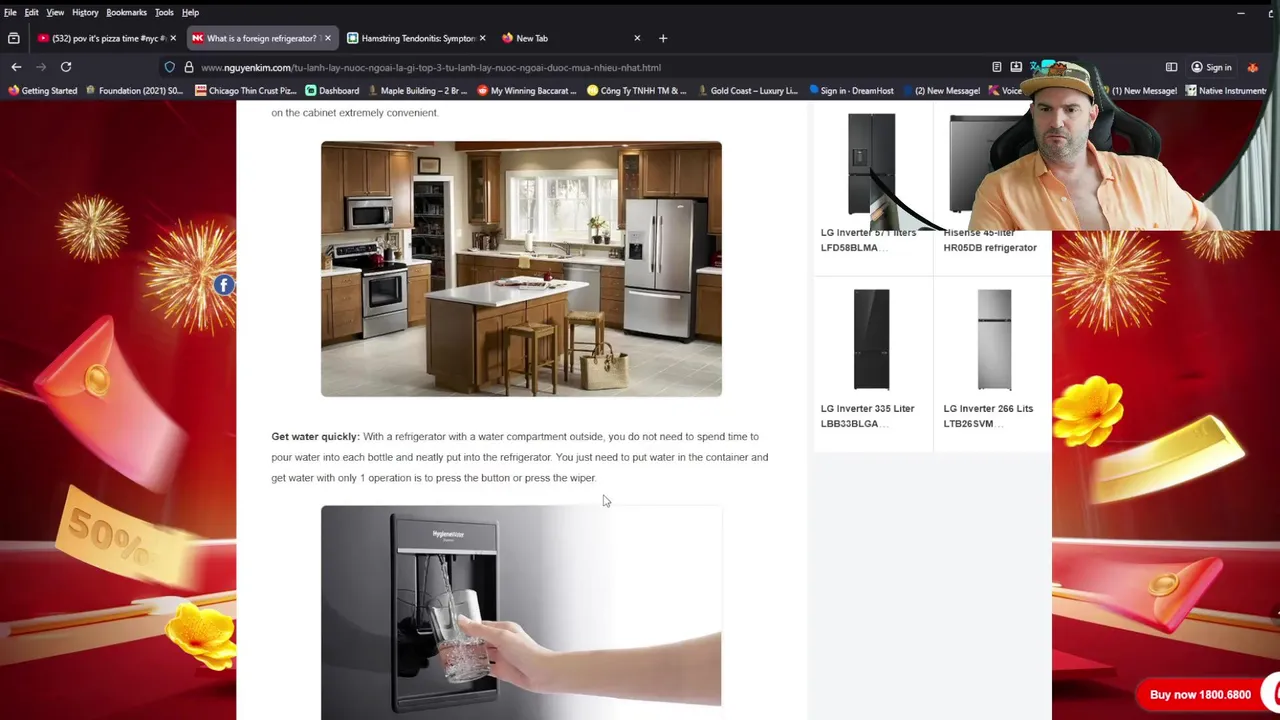1280x720 pixels.
Task: Close the 'What is a foreign refrigerator?' tab
Action: coord(327,38)
